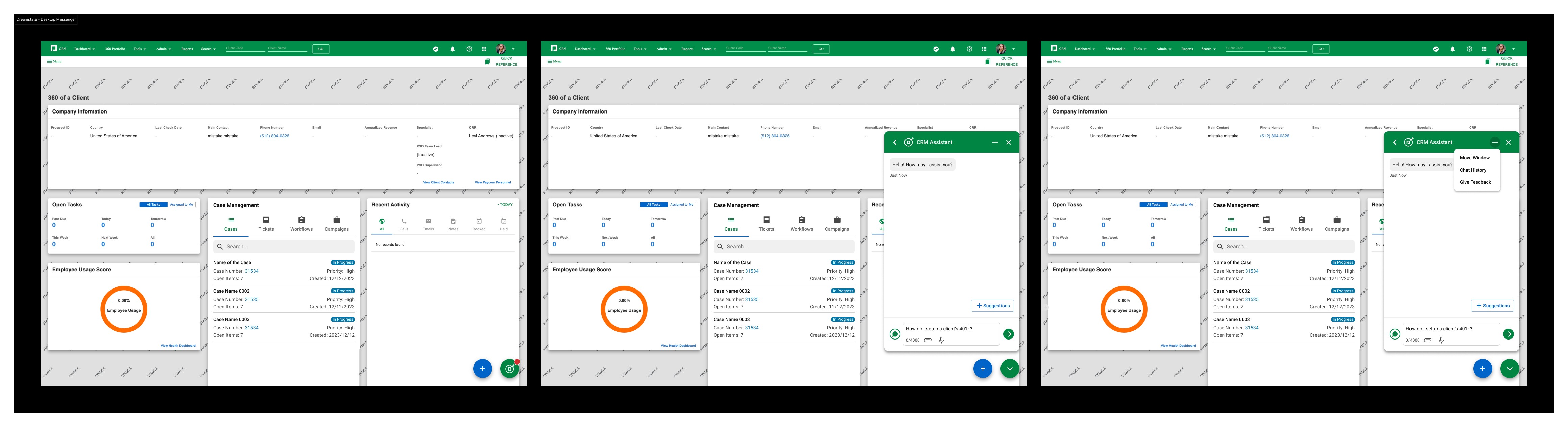
Task: Click Suggestions button in chat without open menu
Action: pos(992,306)
